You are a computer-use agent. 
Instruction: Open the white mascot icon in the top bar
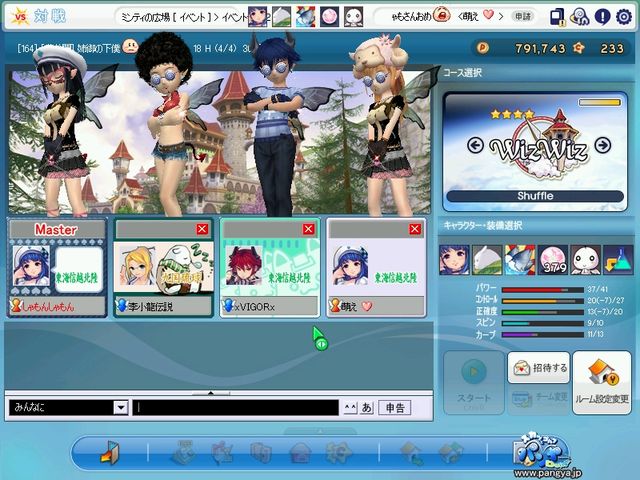(x=353, y=17)
